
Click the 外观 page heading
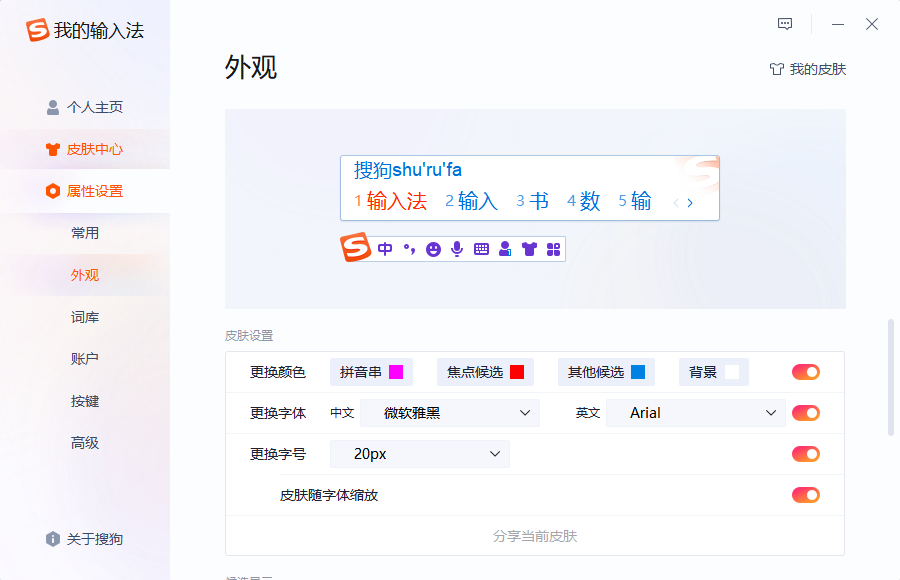pyautogui.click(x=251, y=67)
